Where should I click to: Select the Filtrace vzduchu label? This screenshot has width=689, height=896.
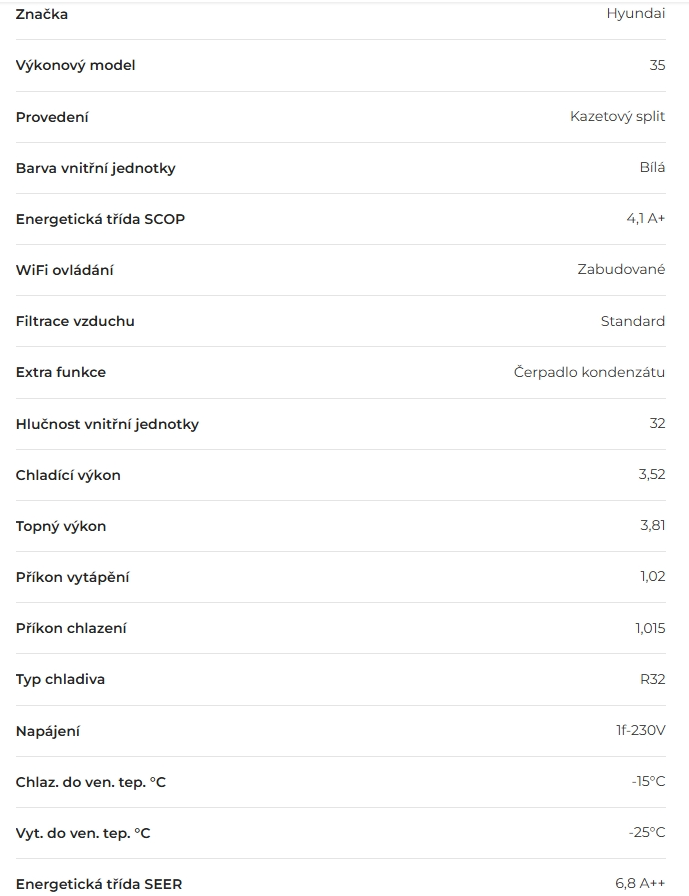click(x=75, y=321)
